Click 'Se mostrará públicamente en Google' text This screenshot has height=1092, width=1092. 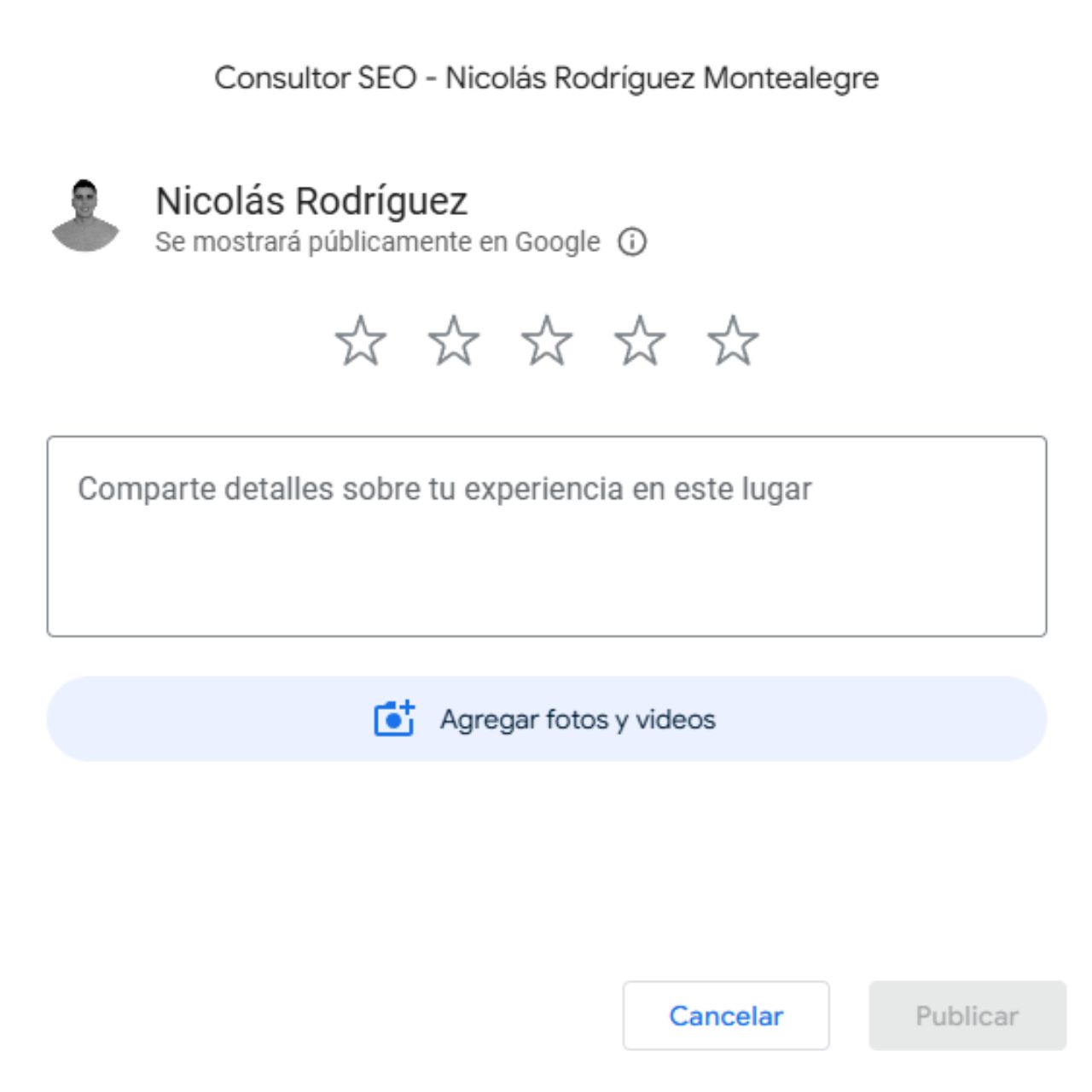pyautogui.click(x=377, y=242)
